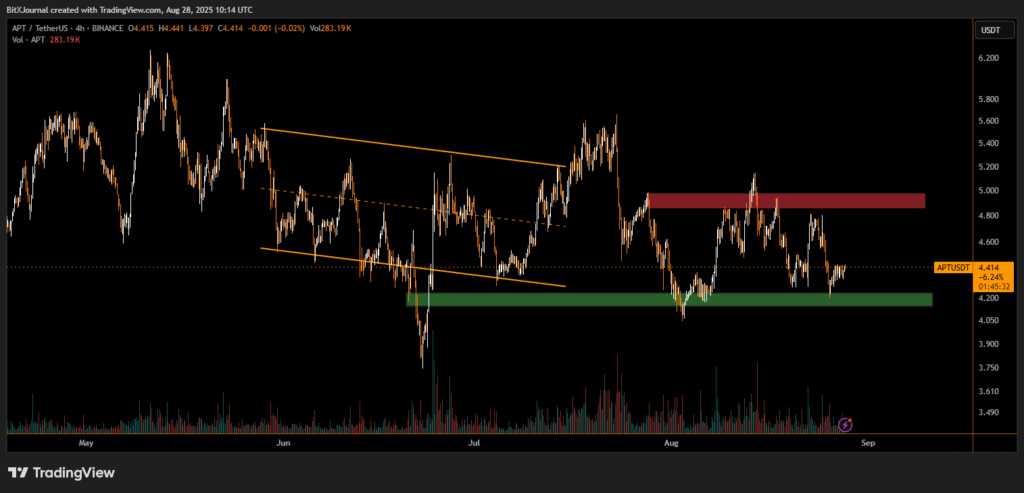This screenshot has width=1024, height=493.
Task: Select the green support zone rectangle
Action: click(x=668, y=299)
